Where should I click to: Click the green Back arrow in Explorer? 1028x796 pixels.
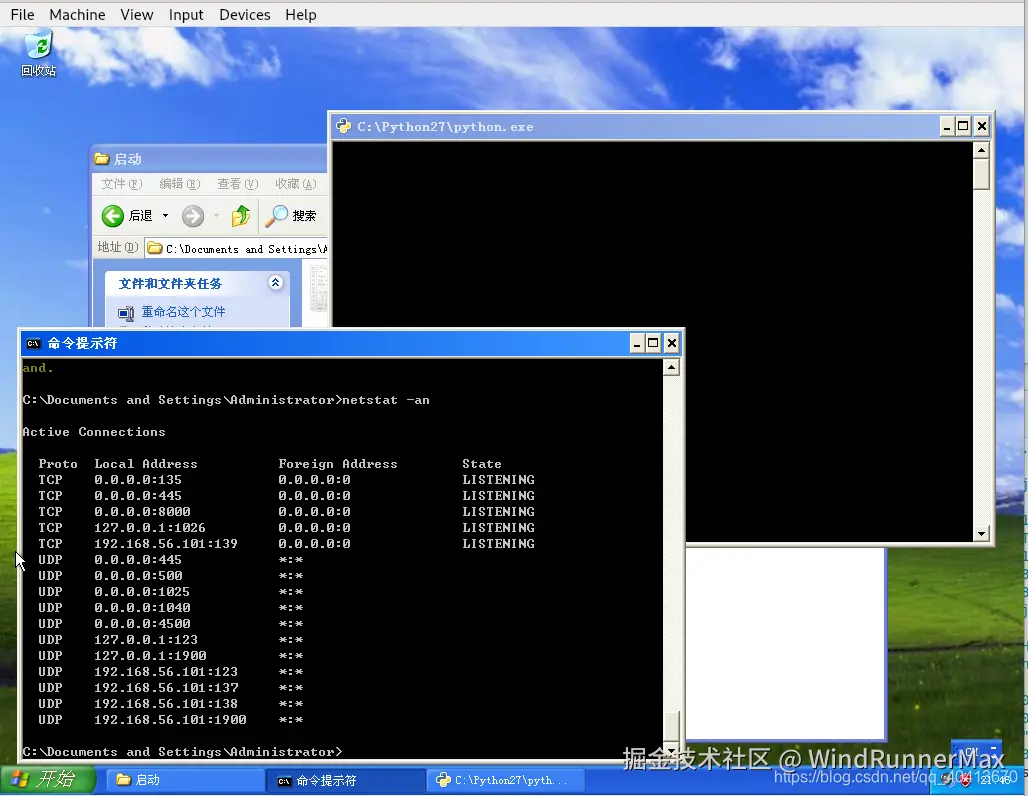(113, 216)
